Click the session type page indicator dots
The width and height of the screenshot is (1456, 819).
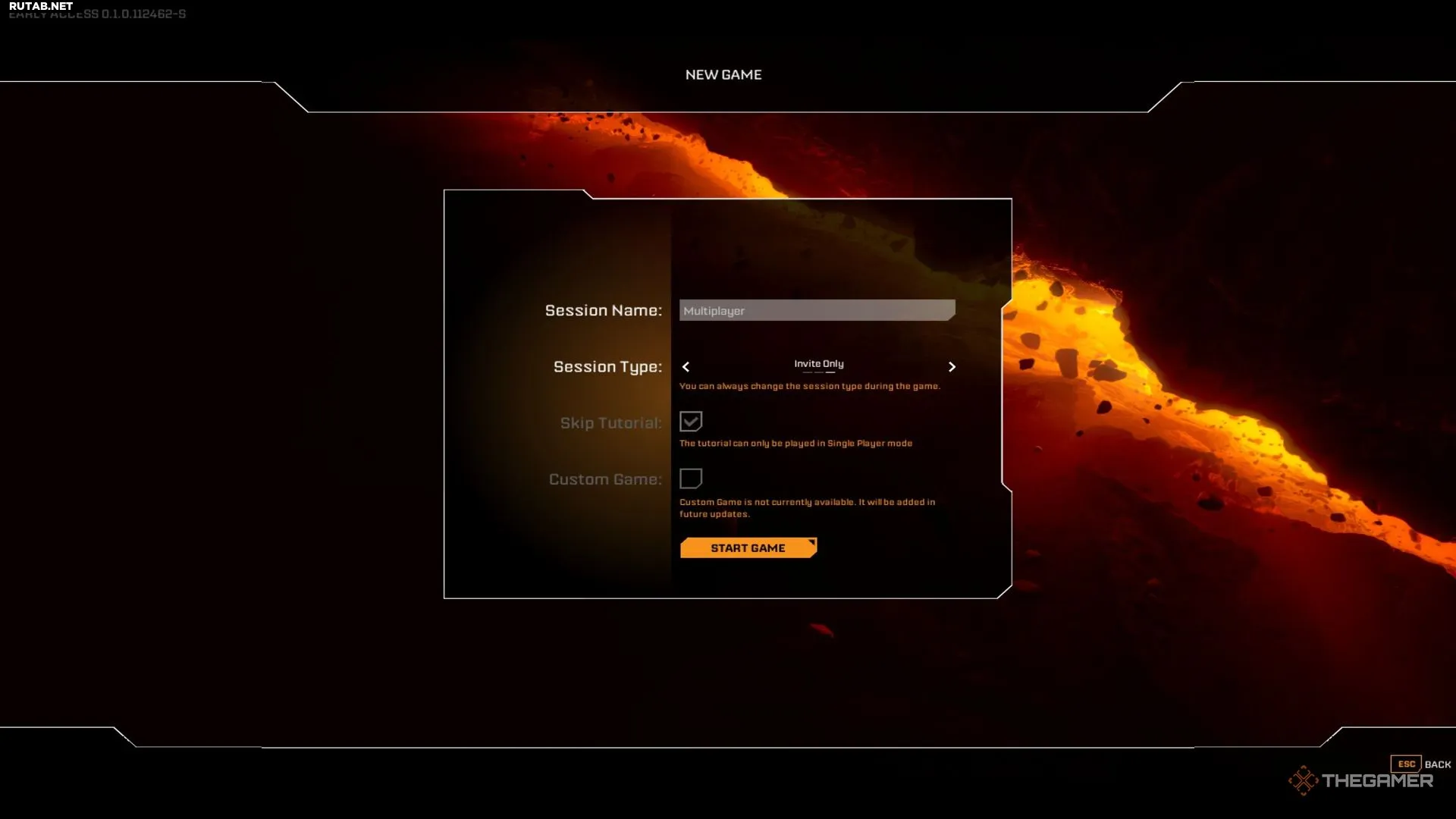pos(818,373)
